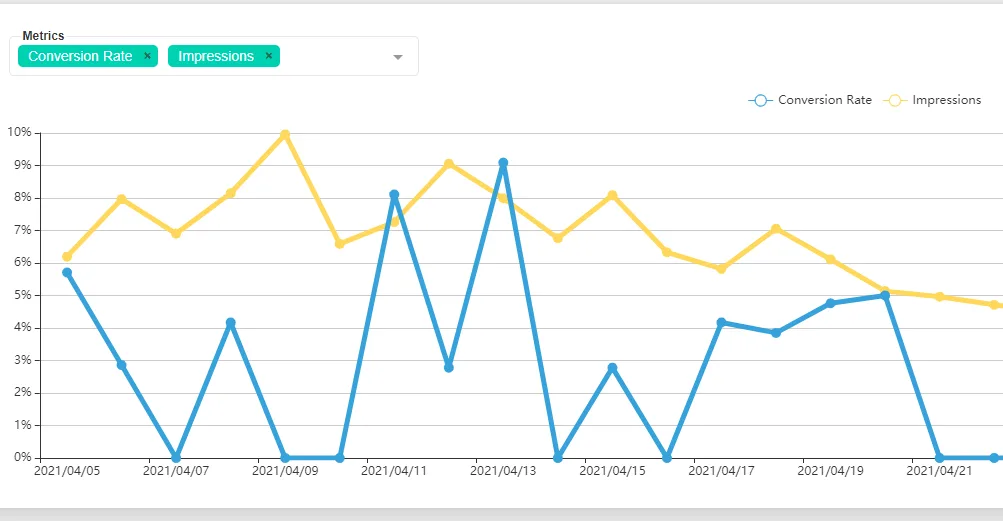Viewport: 1003px width, 521px height.
Task: Click the 2021/04/17 x-axis label
Action: [722, 471]
